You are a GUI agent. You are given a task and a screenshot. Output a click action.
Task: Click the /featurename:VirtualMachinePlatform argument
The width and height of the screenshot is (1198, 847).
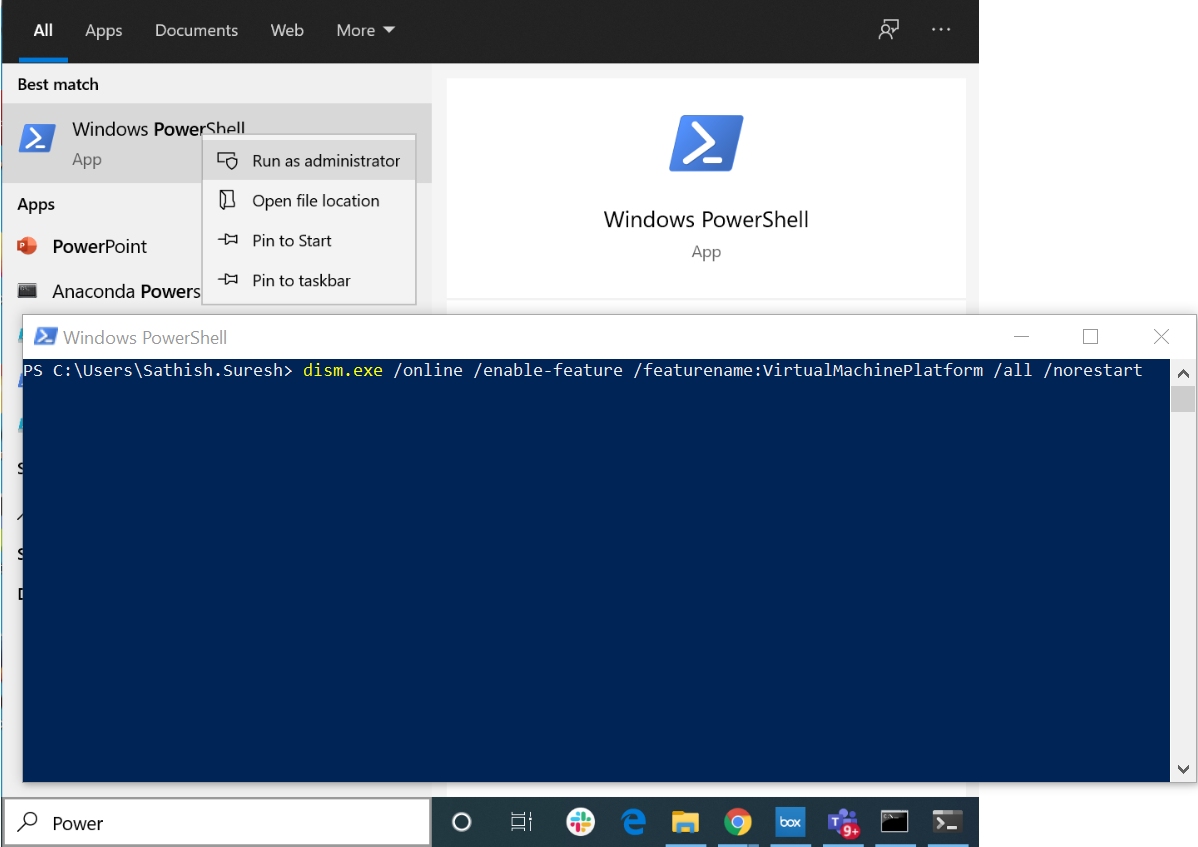808,370
